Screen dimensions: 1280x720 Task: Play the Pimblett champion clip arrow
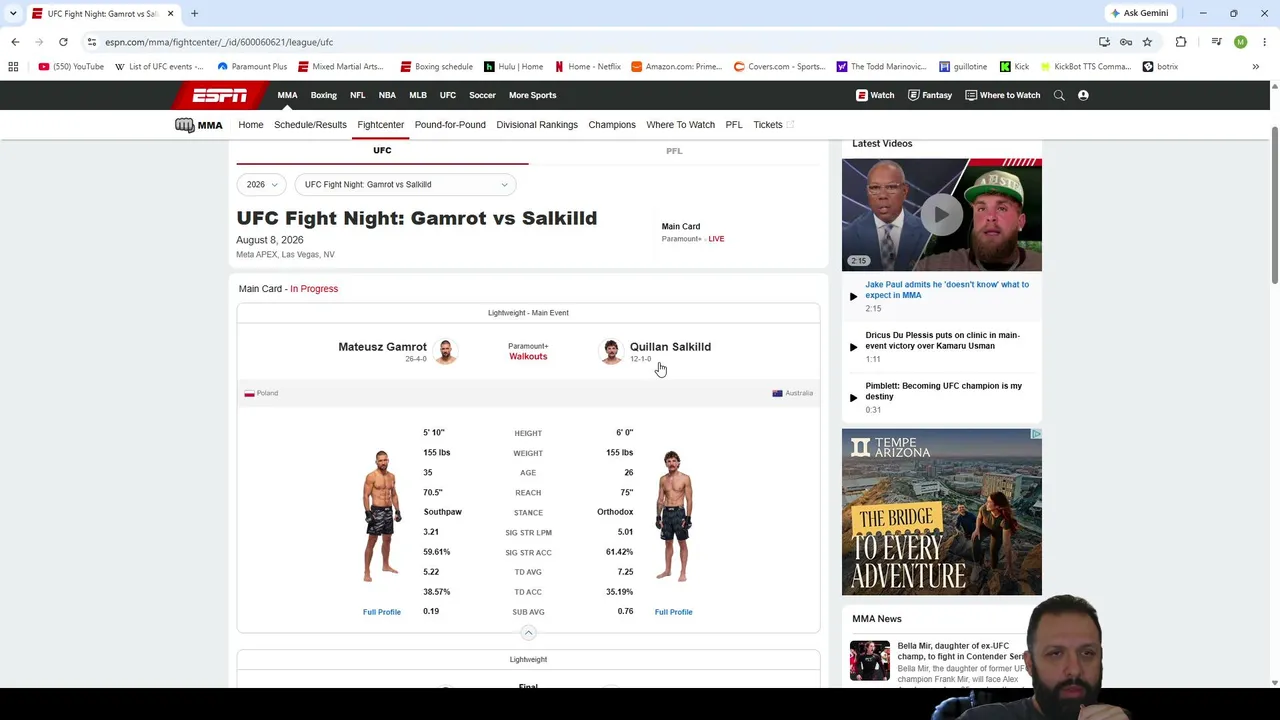(x=853, y=397)
